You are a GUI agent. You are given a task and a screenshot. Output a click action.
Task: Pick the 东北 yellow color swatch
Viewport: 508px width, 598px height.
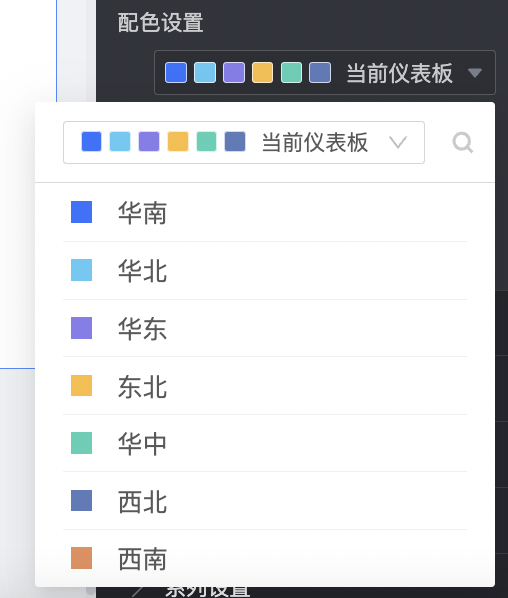click(81, 386)
